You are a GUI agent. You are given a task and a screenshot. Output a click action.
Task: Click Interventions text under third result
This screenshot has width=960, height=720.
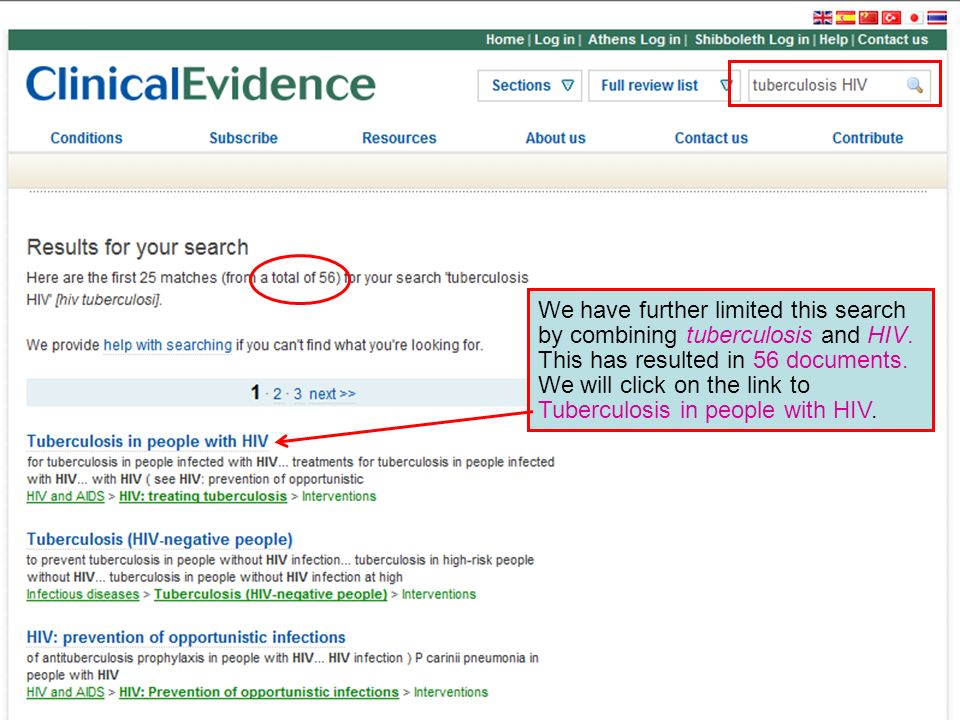click(x=451, y=692)
